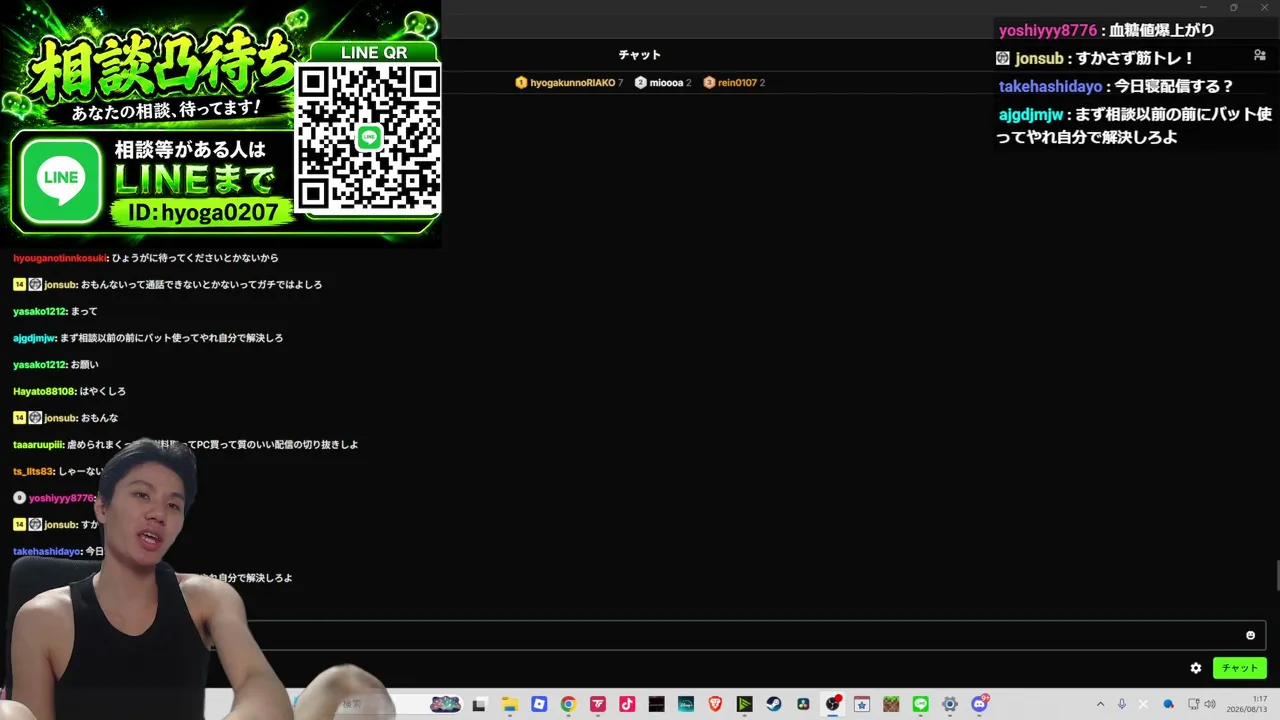Open the network status tray icon
The width and height of the screenshot is (1280, 720).
[1193, 704]
